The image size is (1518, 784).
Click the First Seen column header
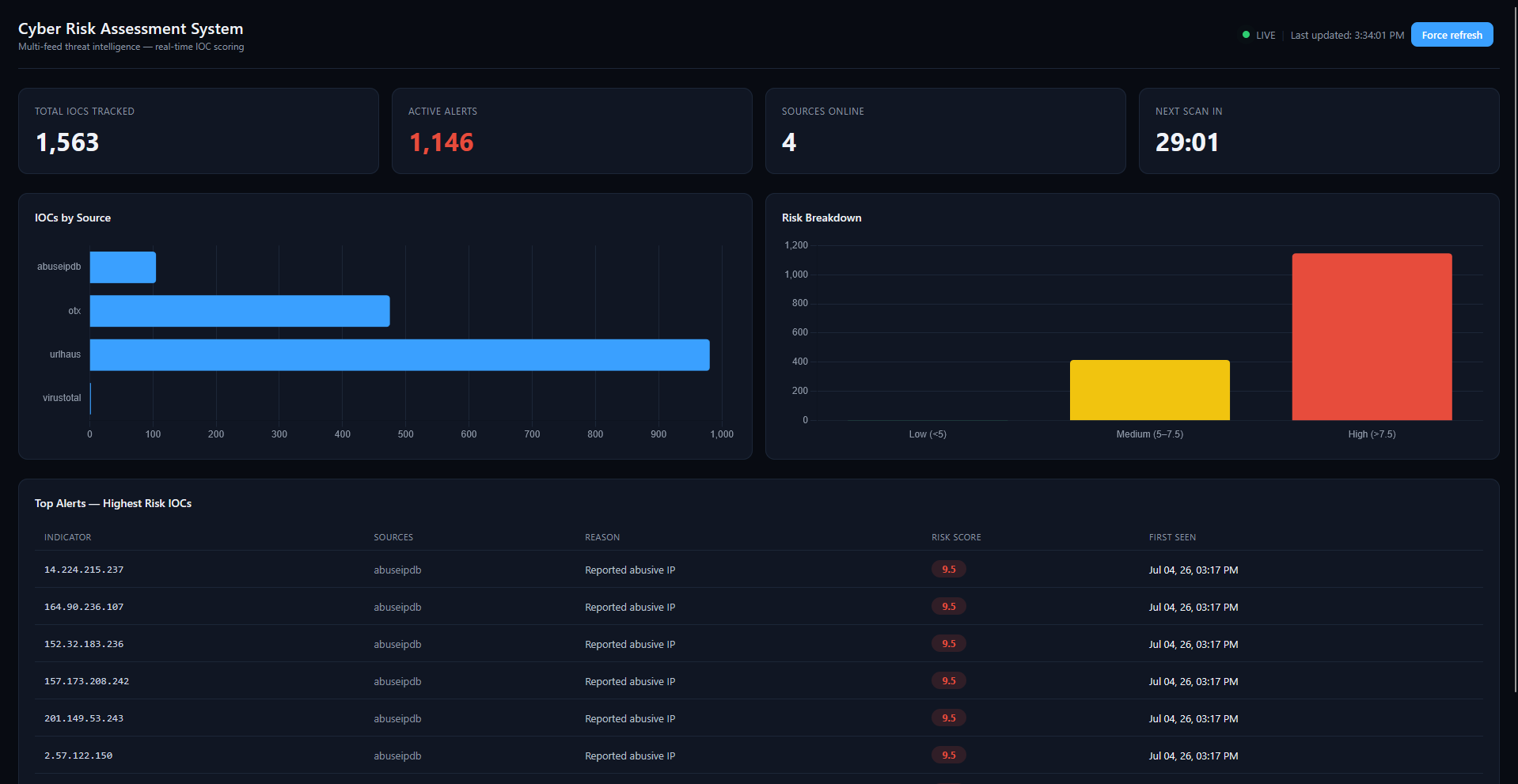(1172, 537)
